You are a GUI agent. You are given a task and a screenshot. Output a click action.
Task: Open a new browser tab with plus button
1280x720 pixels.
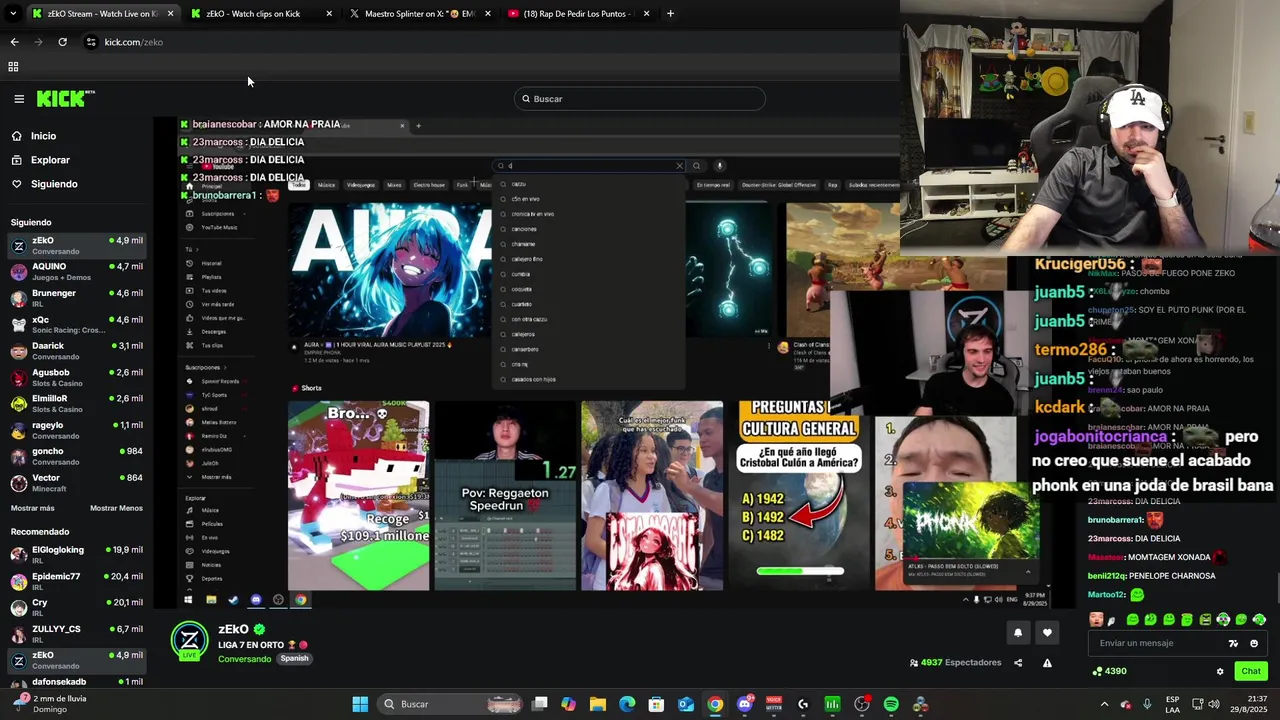[670, 14]
